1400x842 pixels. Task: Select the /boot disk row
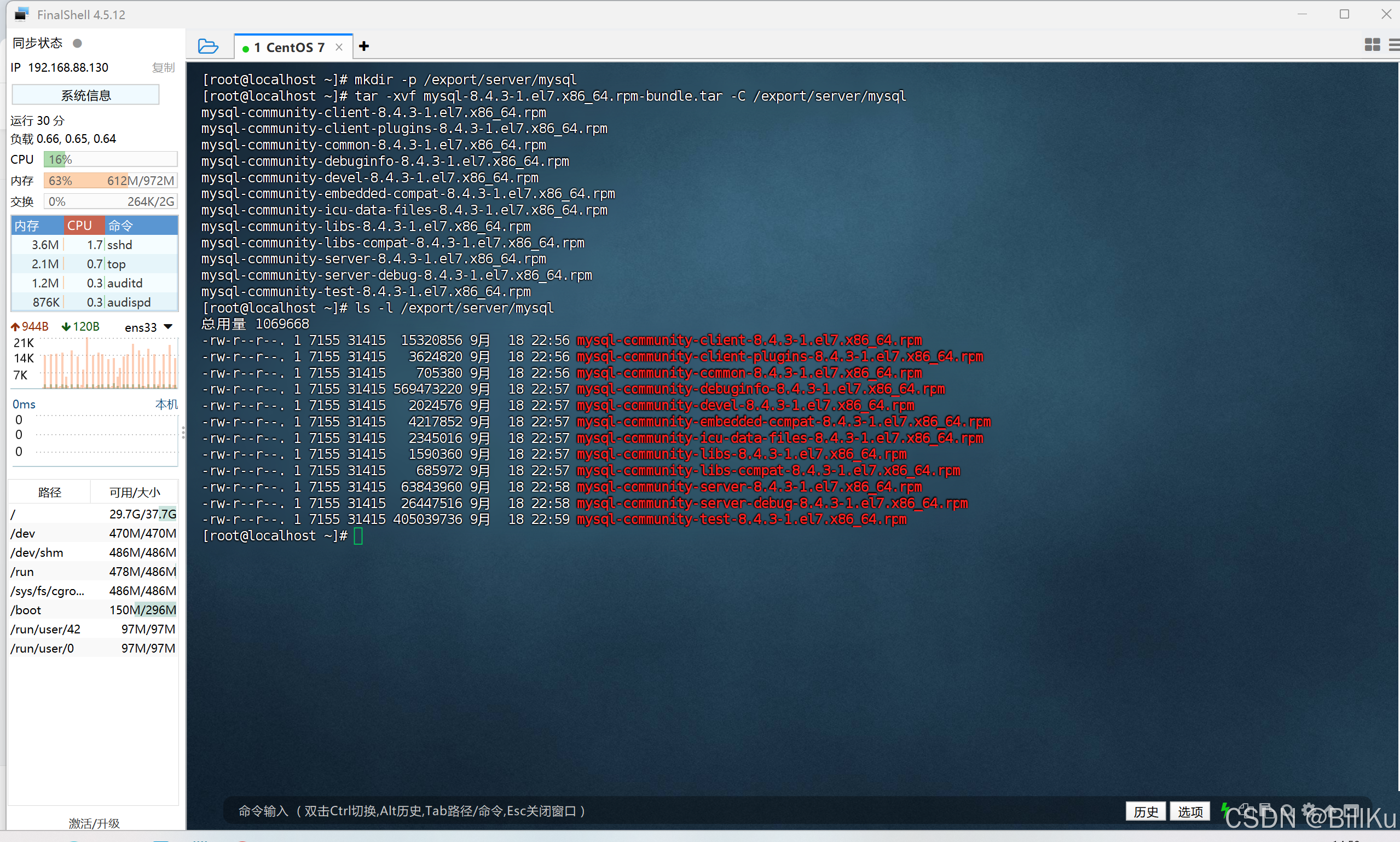tap(94, 610)
